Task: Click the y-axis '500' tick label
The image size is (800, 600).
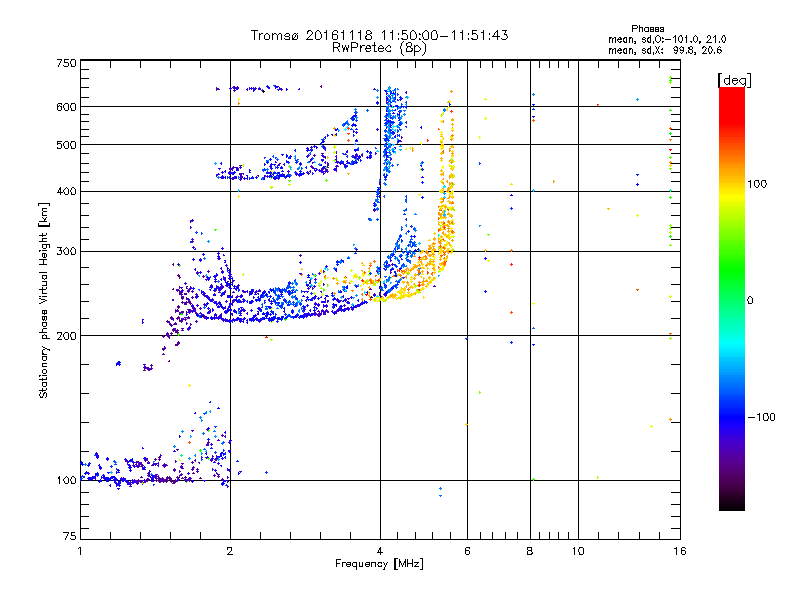Action: (x=66, y=145)
